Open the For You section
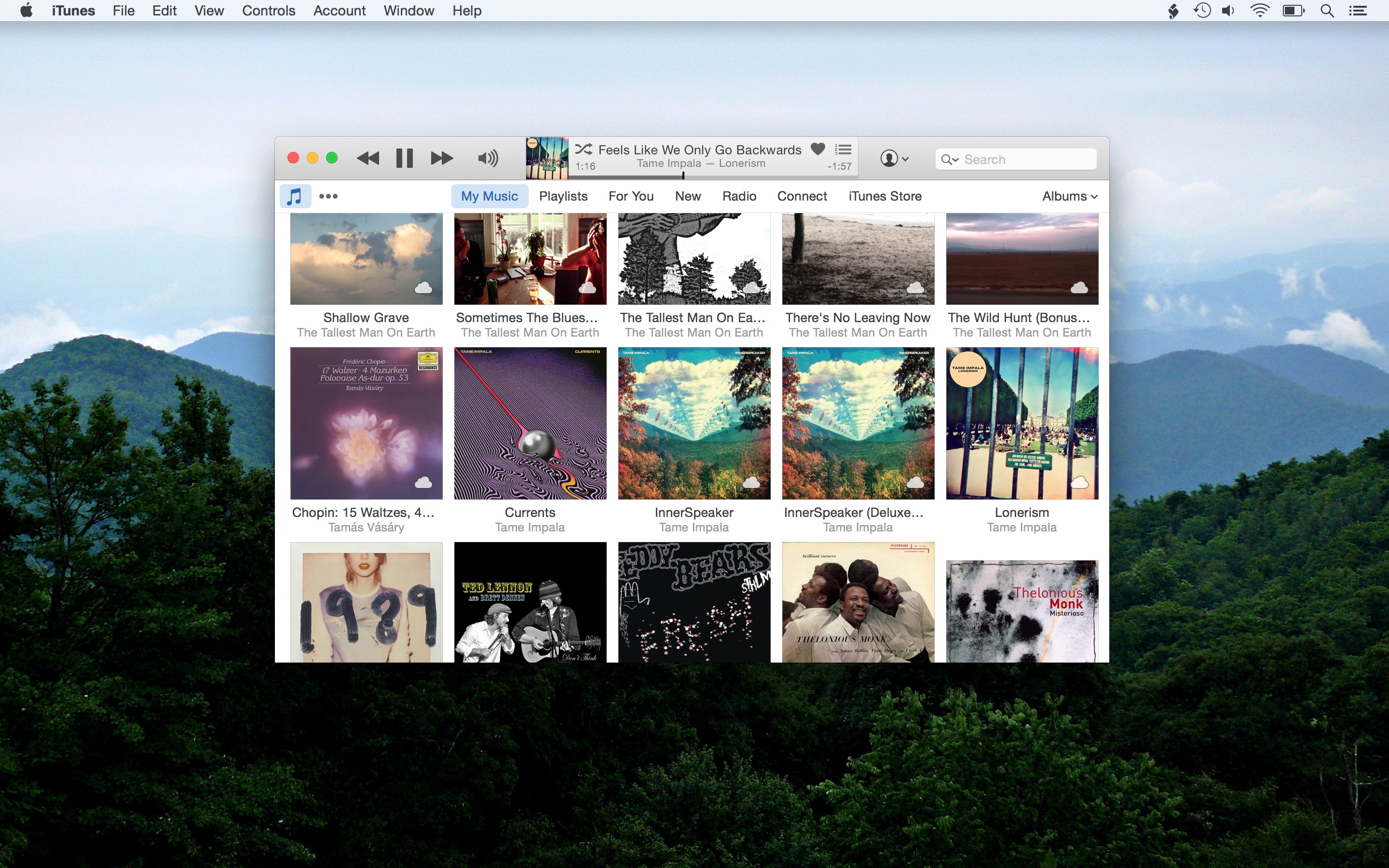The width and height of the screenshot is (1389, 868). pyautogui.click(x=631, y=196)
